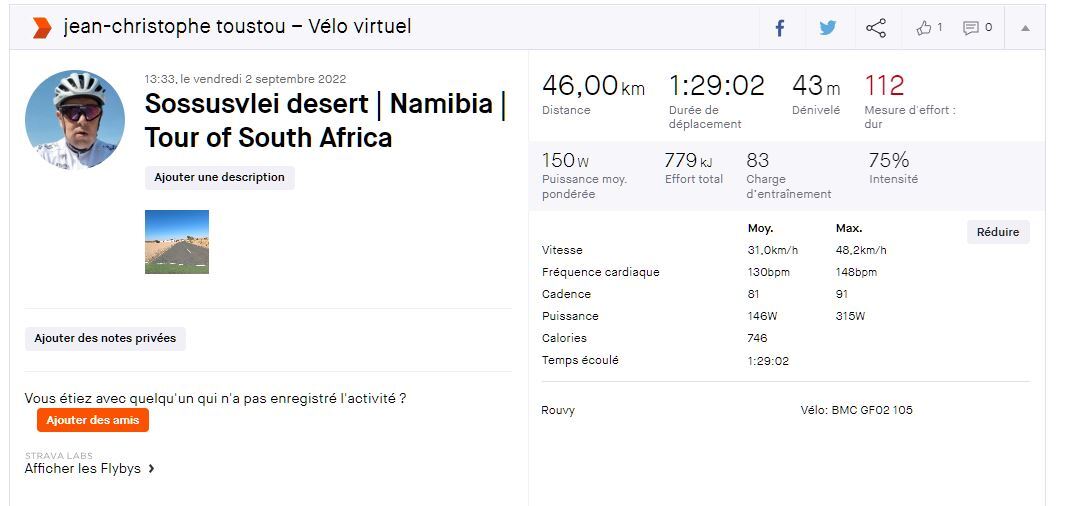Image resolution: width=1074 pixels, height=506 pixels.
Task: Click Ajouter une description button
Action: [219, 177]
